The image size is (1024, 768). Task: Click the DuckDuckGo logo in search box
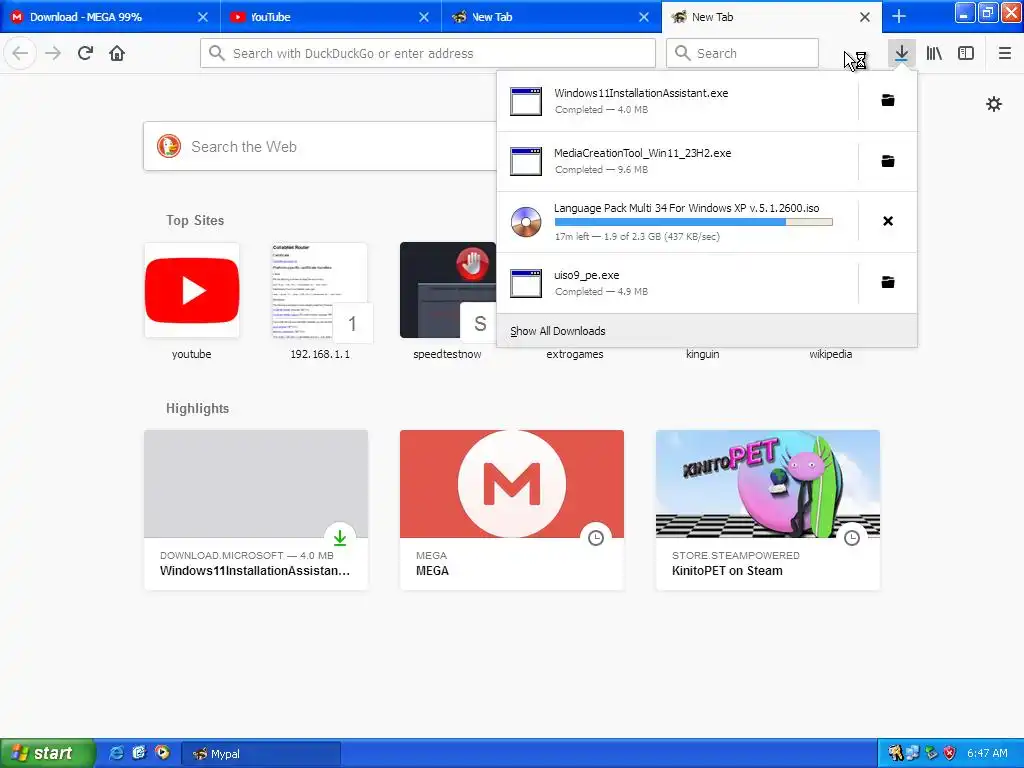(x=168, y=146)
